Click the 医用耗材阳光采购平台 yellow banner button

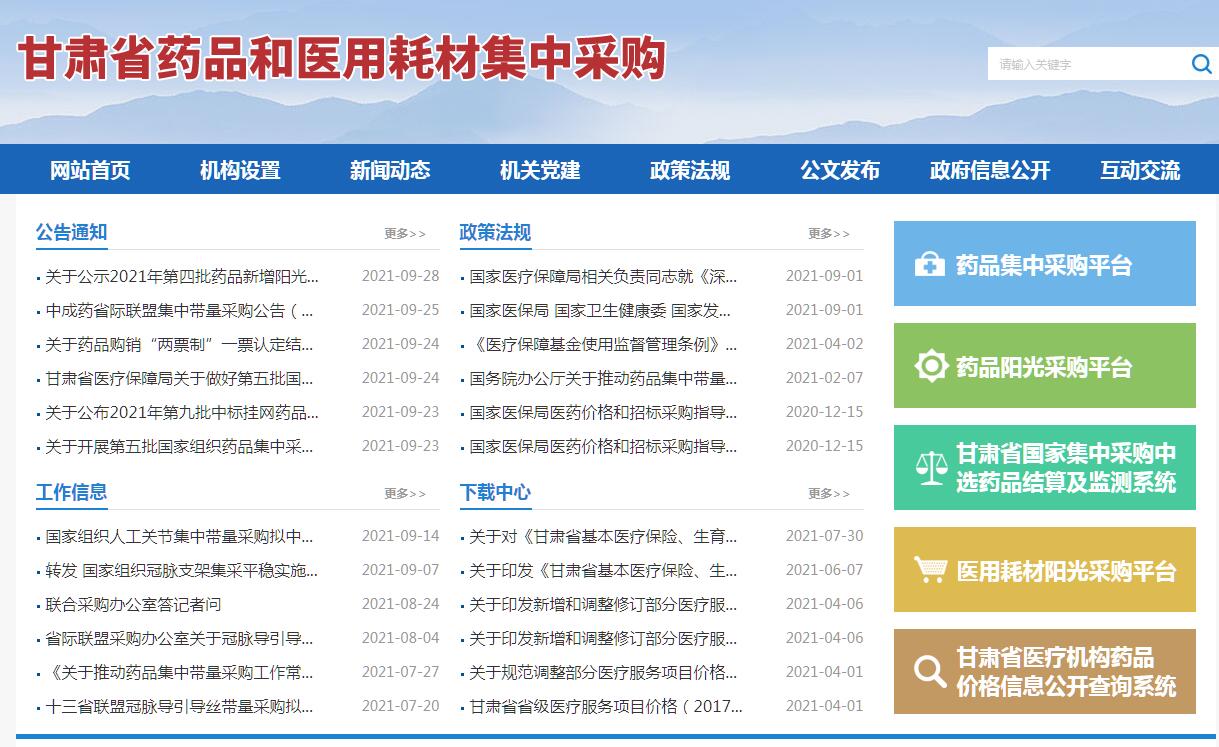(x=1044, y=570)
